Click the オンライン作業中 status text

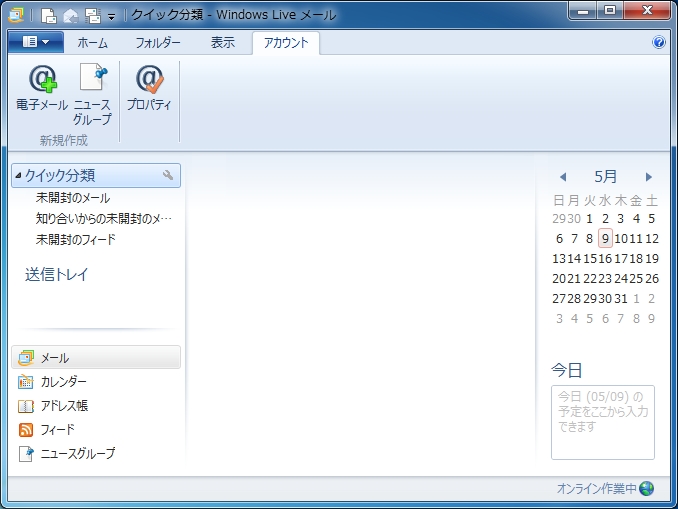point(596,488)
